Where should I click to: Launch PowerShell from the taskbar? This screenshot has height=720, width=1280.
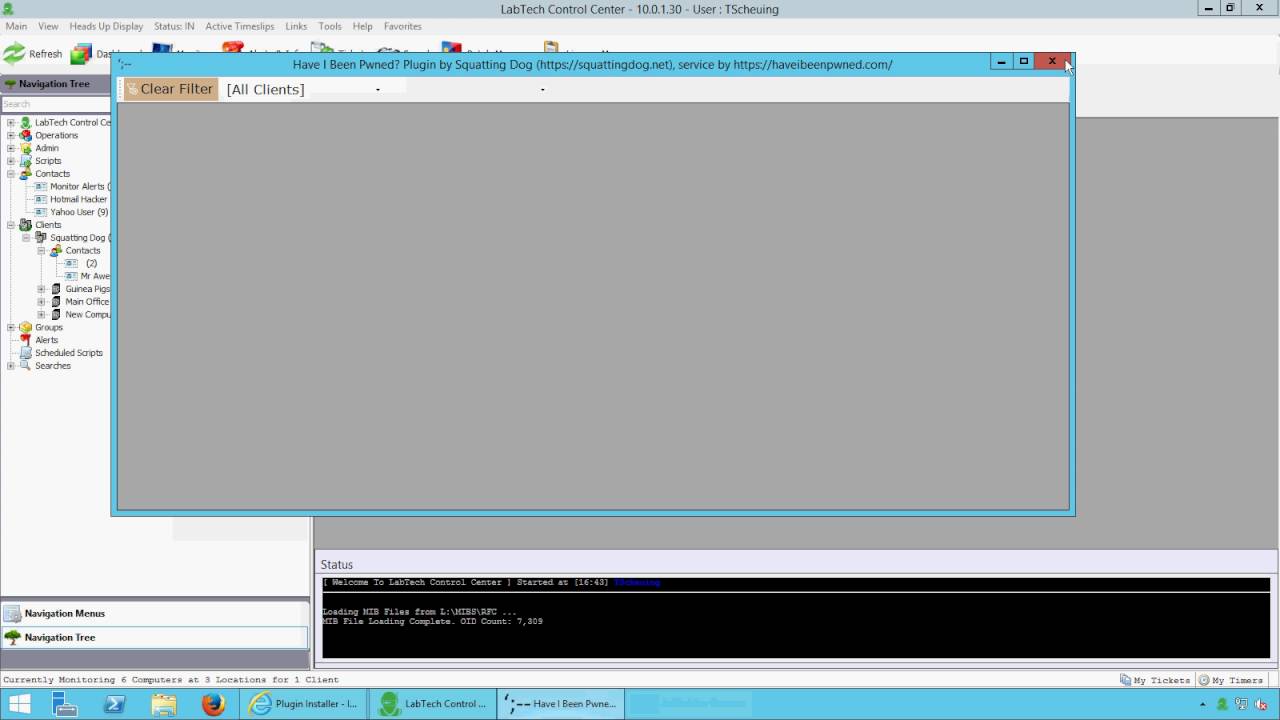[114, 704]
